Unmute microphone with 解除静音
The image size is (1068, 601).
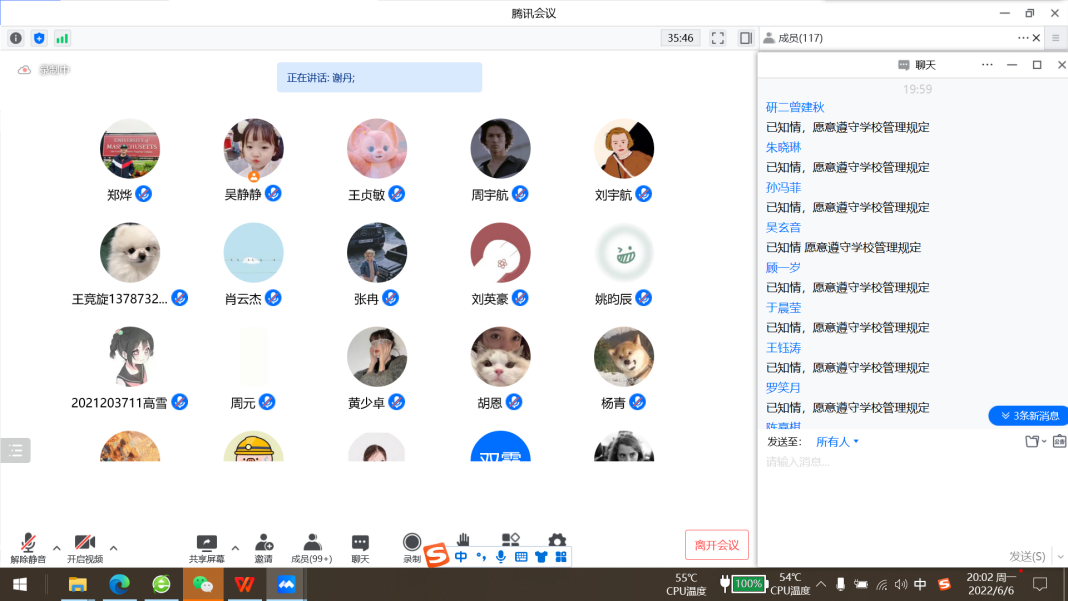pos(28,544)
